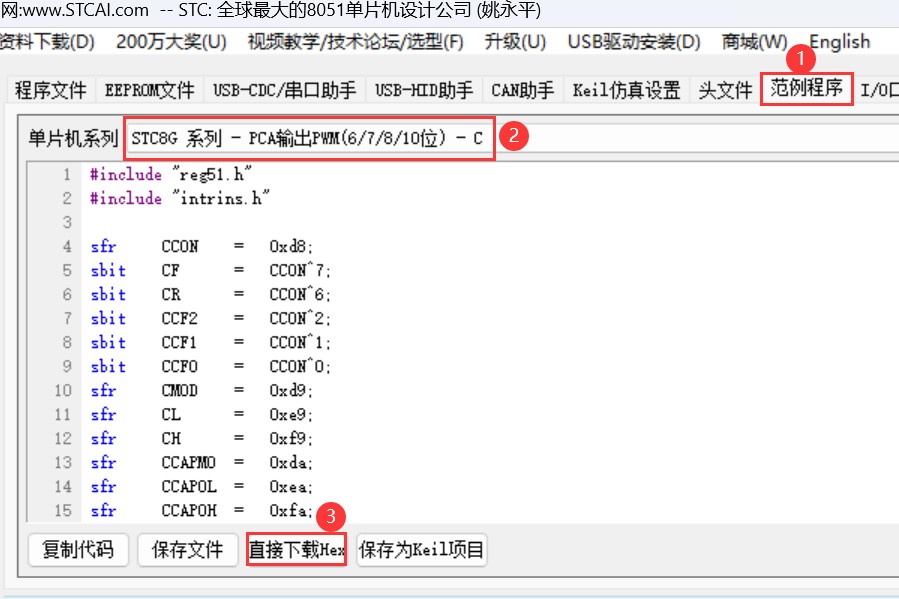The height and width of the screenshot is (599, 899).
Task: Click the value 0xd8 in code
Action: 288,246
